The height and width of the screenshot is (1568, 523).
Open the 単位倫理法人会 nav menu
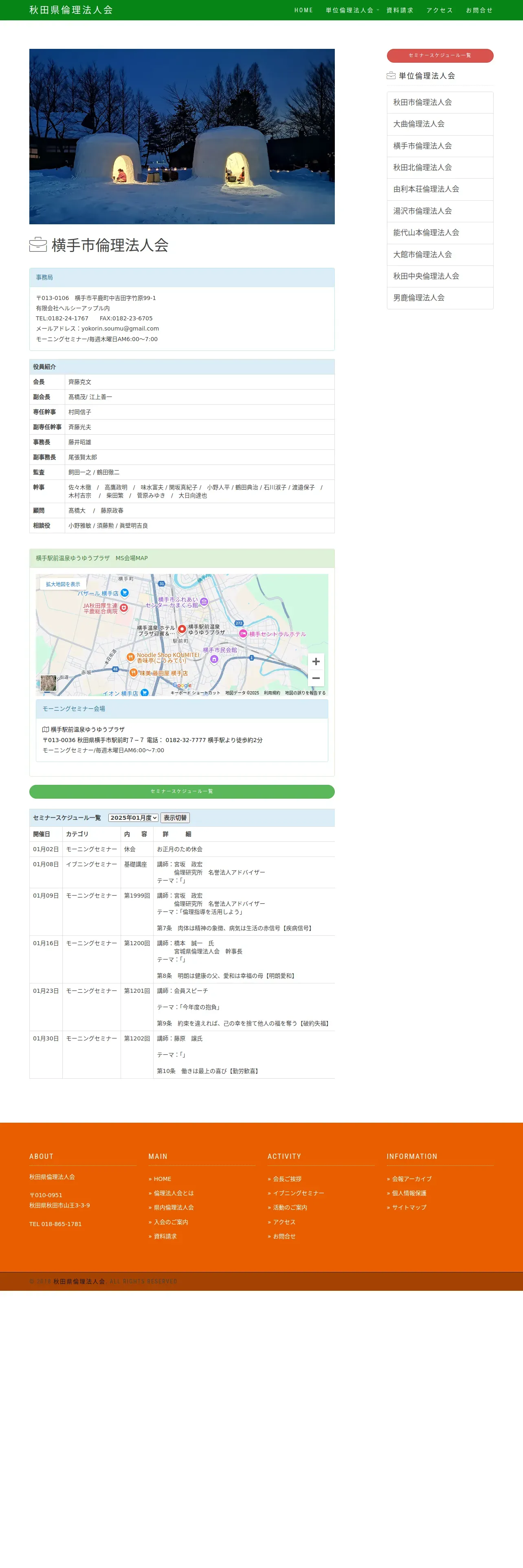click(349, 10)
